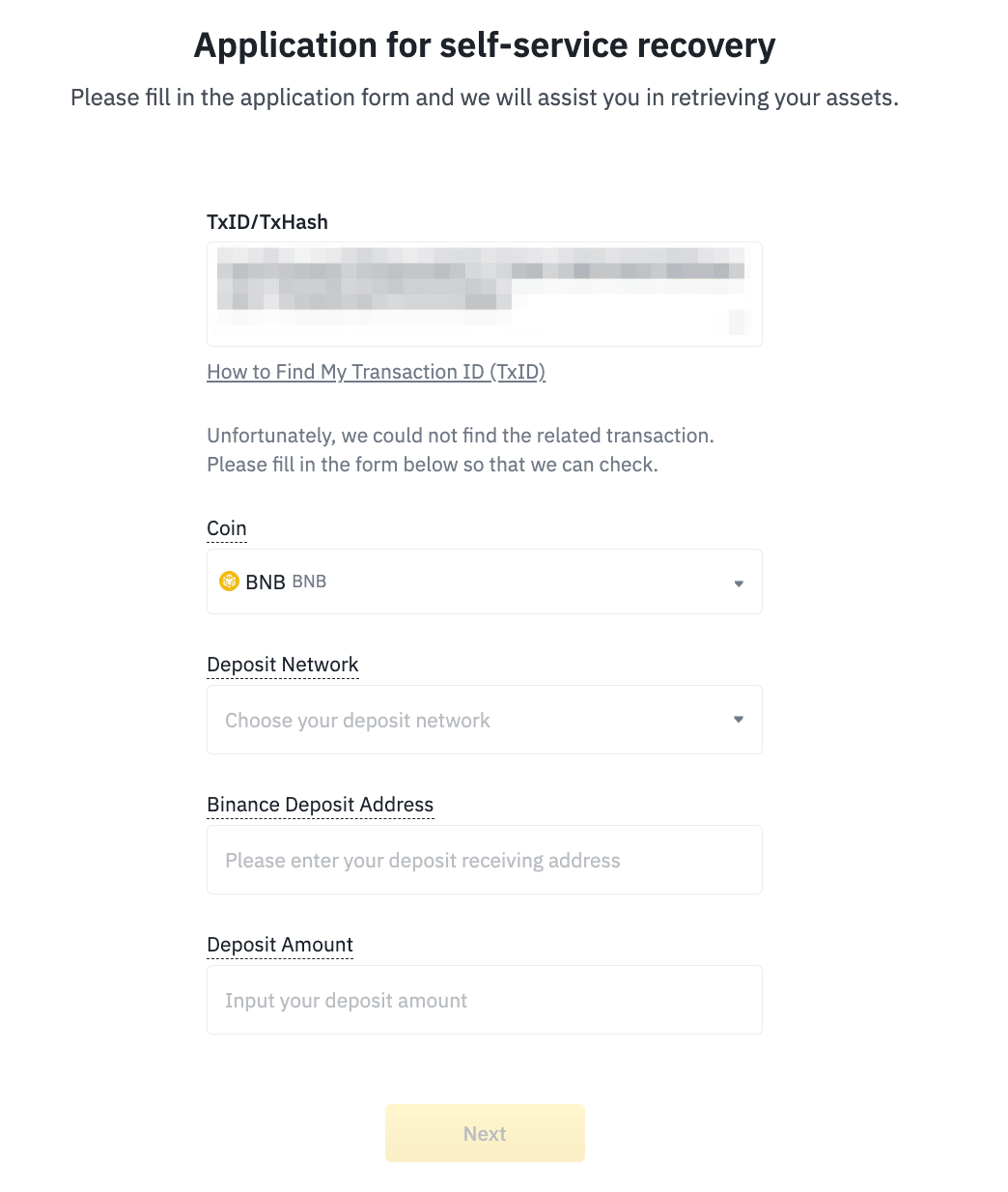
Task: Click the Next button
Action: click(485, 1133)
